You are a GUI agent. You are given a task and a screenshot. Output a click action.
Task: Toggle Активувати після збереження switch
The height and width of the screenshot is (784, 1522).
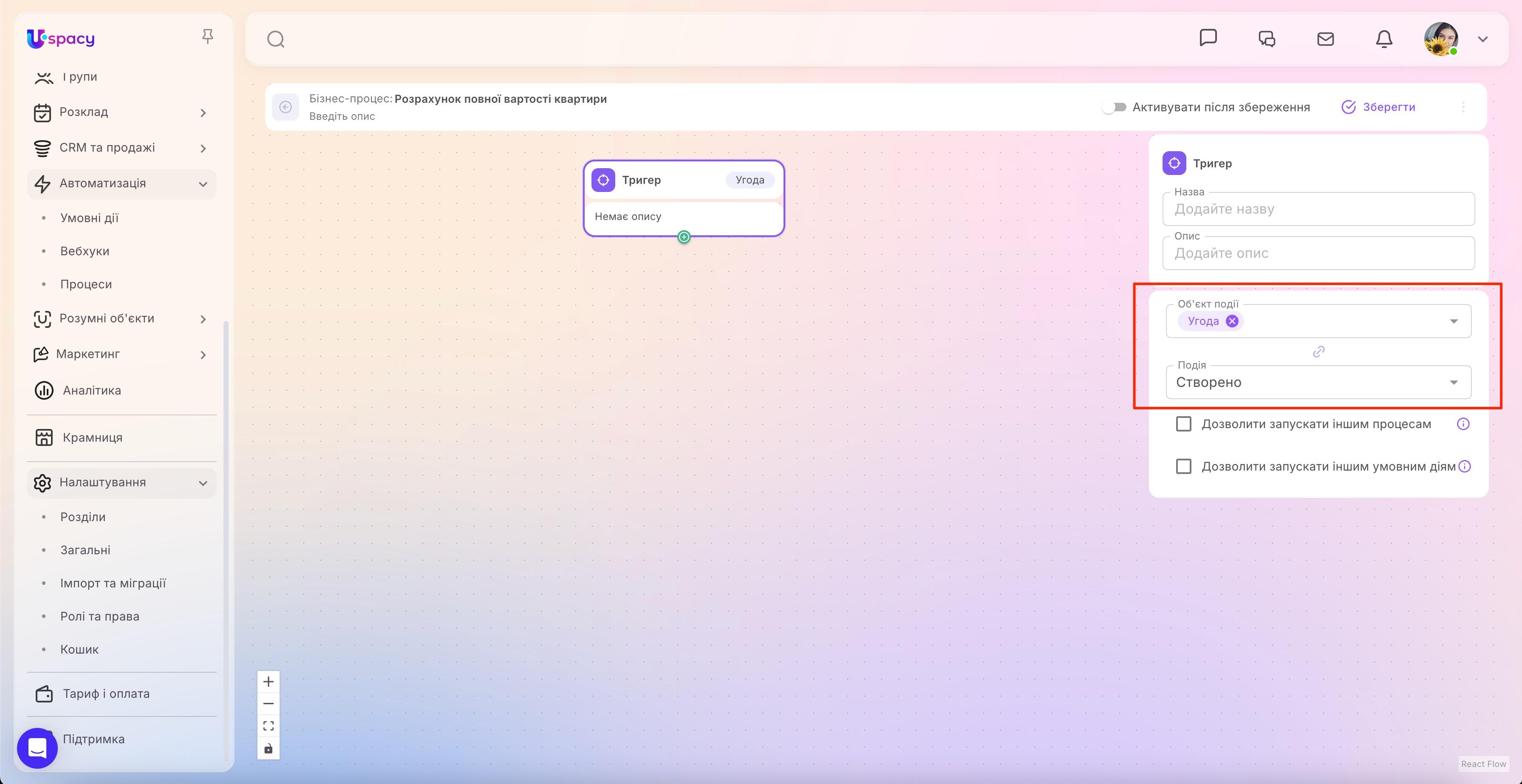point(1115,107)
